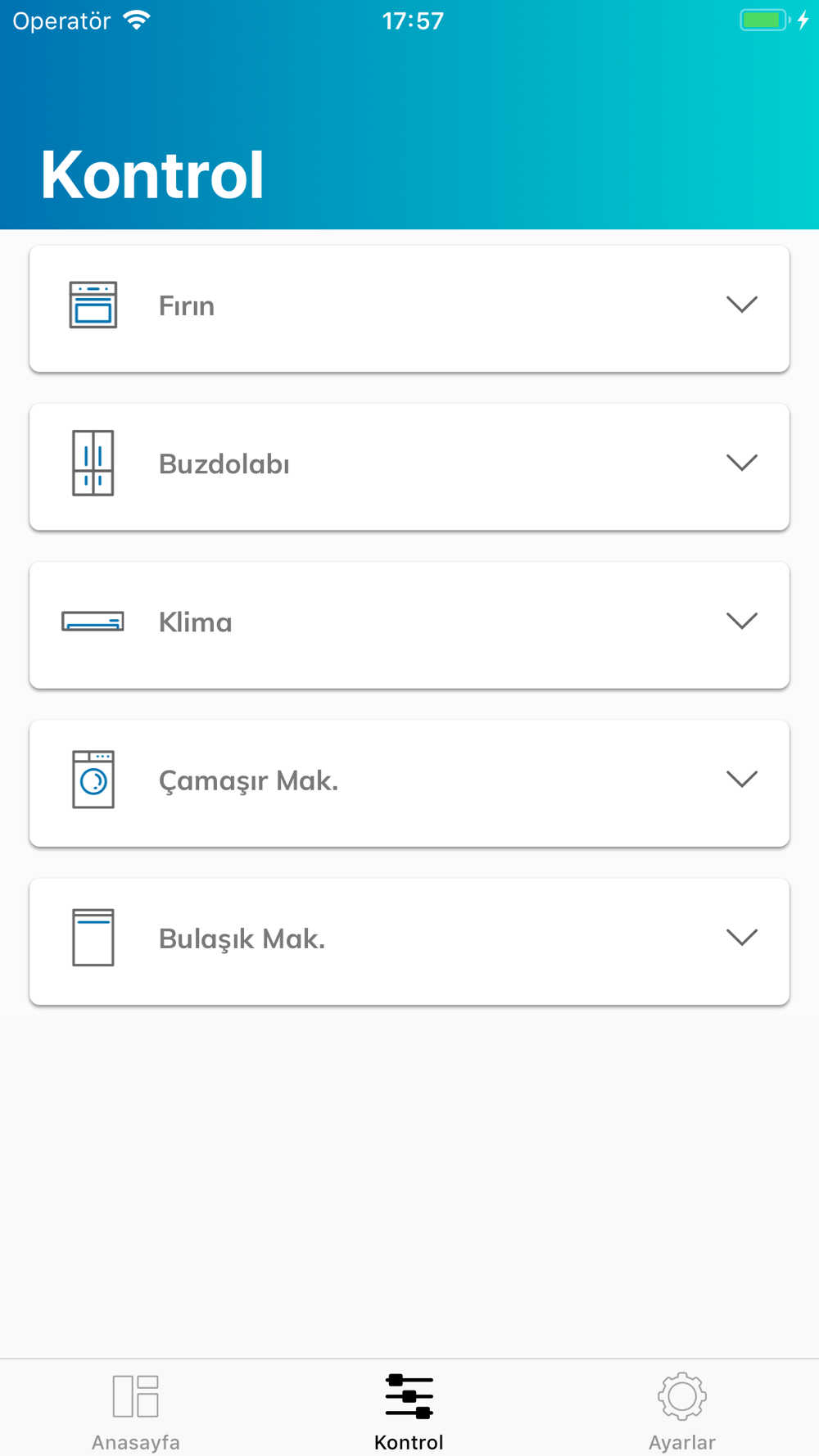
Task: Tap the Kontrol sliders icon
Action: (409, 1396)
